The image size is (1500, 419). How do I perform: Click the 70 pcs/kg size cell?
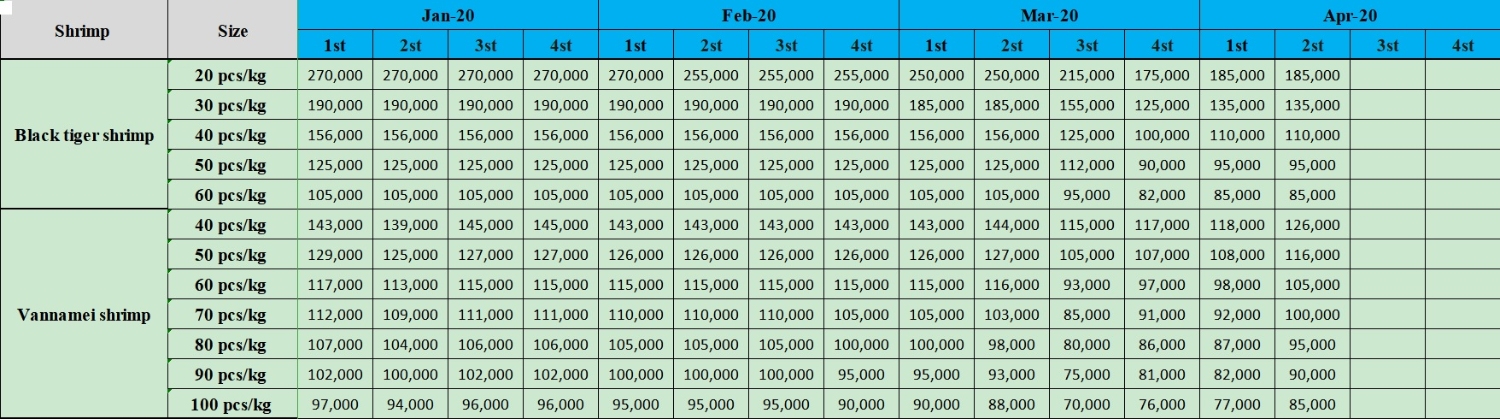click(232, 315)
